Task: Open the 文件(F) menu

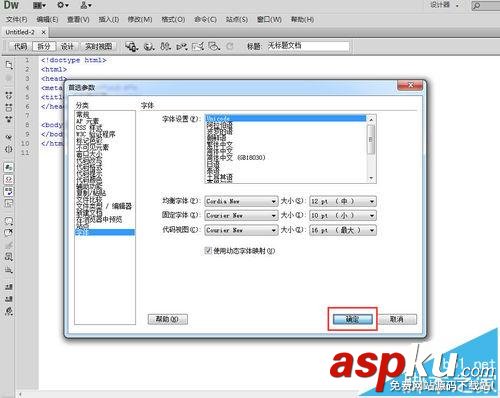Action: pos(16,20)
